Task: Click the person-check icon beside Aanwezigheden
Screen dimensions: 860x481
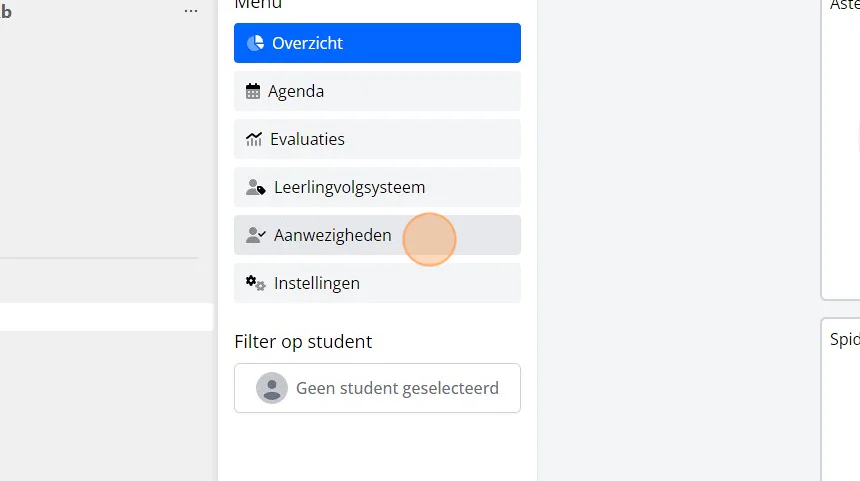Action: pyautogui.click(x=256, y=235)
